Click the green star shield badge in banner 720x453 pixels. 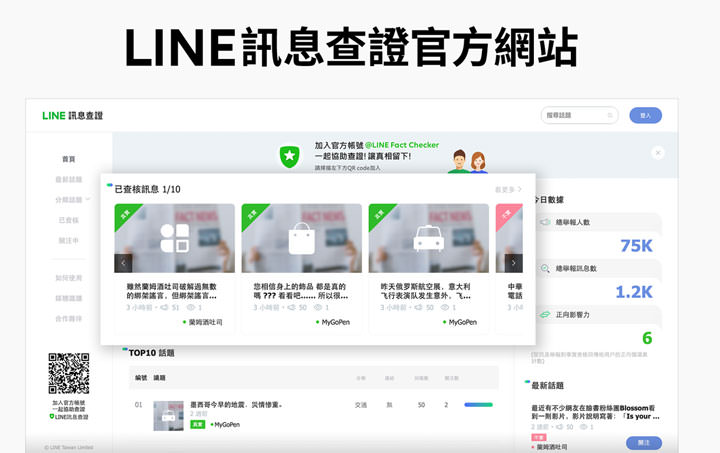tap(290, 156)
